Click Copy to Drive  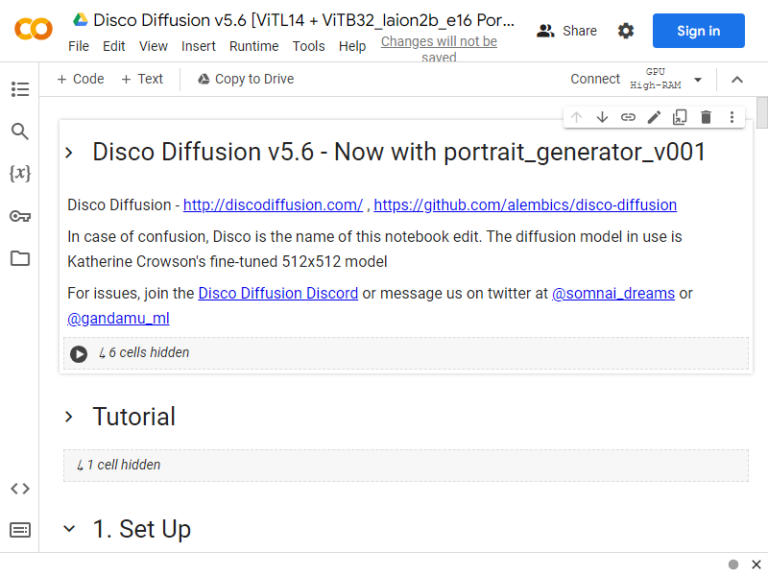pyautogui.click(x=246, y=79)
